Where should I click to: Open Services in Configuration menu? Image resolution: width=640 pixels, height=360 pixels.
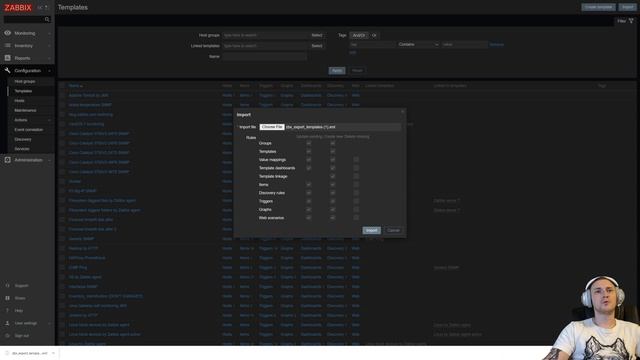tap(22, 149)
